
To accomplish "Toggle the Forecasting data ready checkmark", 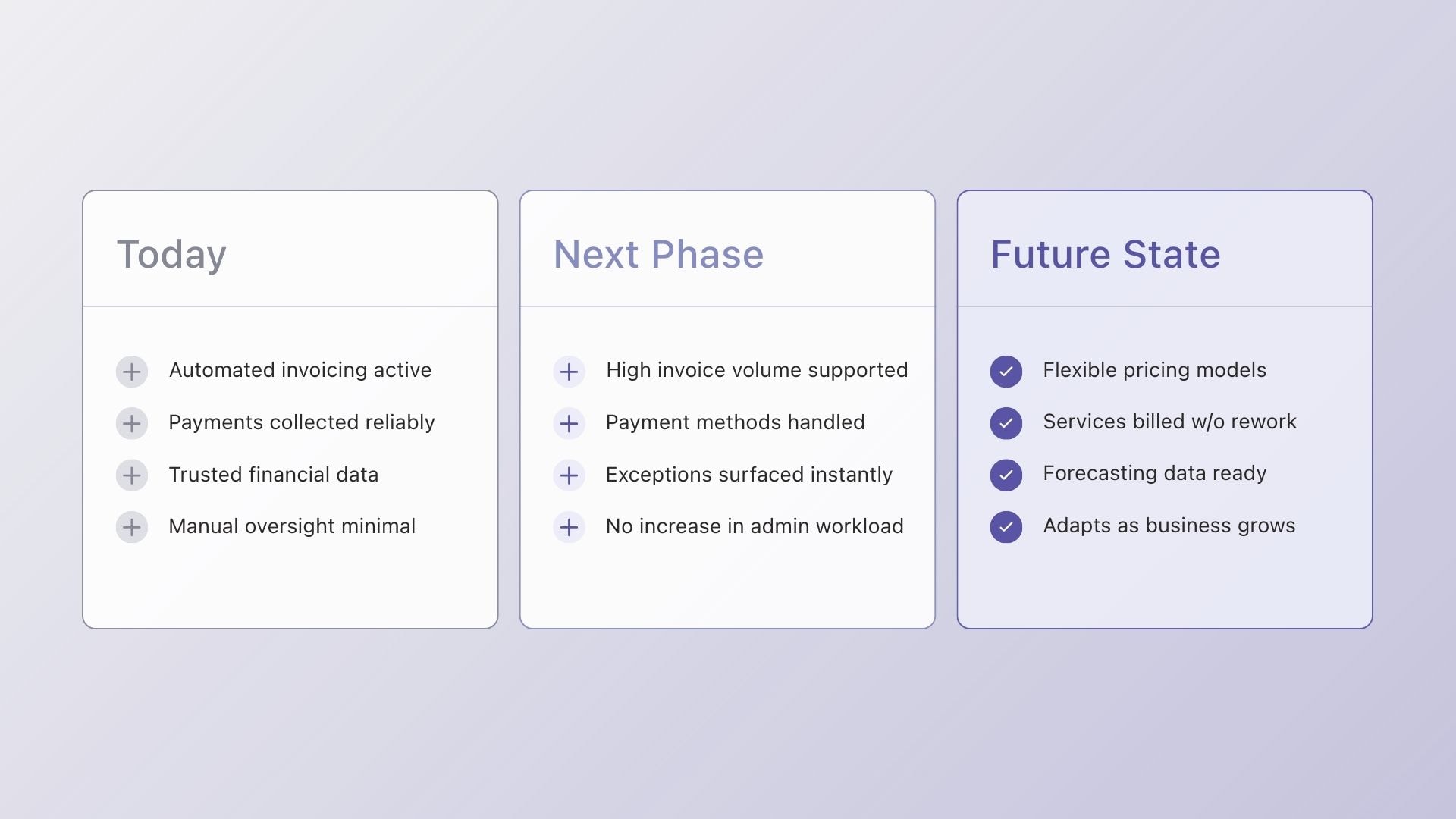I will click(x=1006, y=475).
